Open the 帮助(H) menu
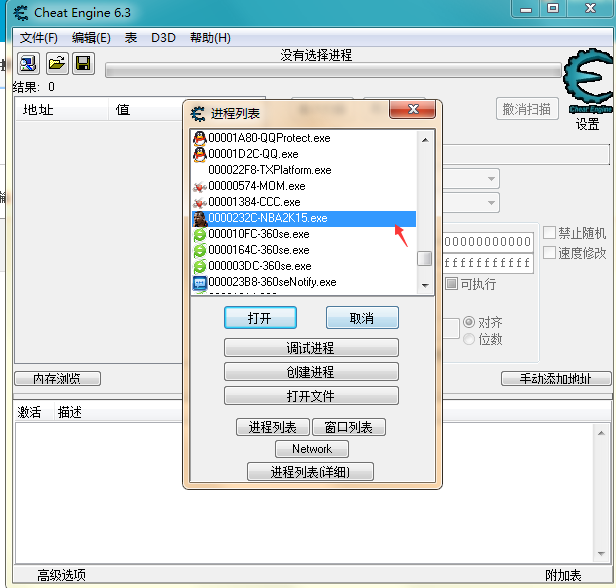The width and height of the screenshot is (616, 588). (210, 38)
